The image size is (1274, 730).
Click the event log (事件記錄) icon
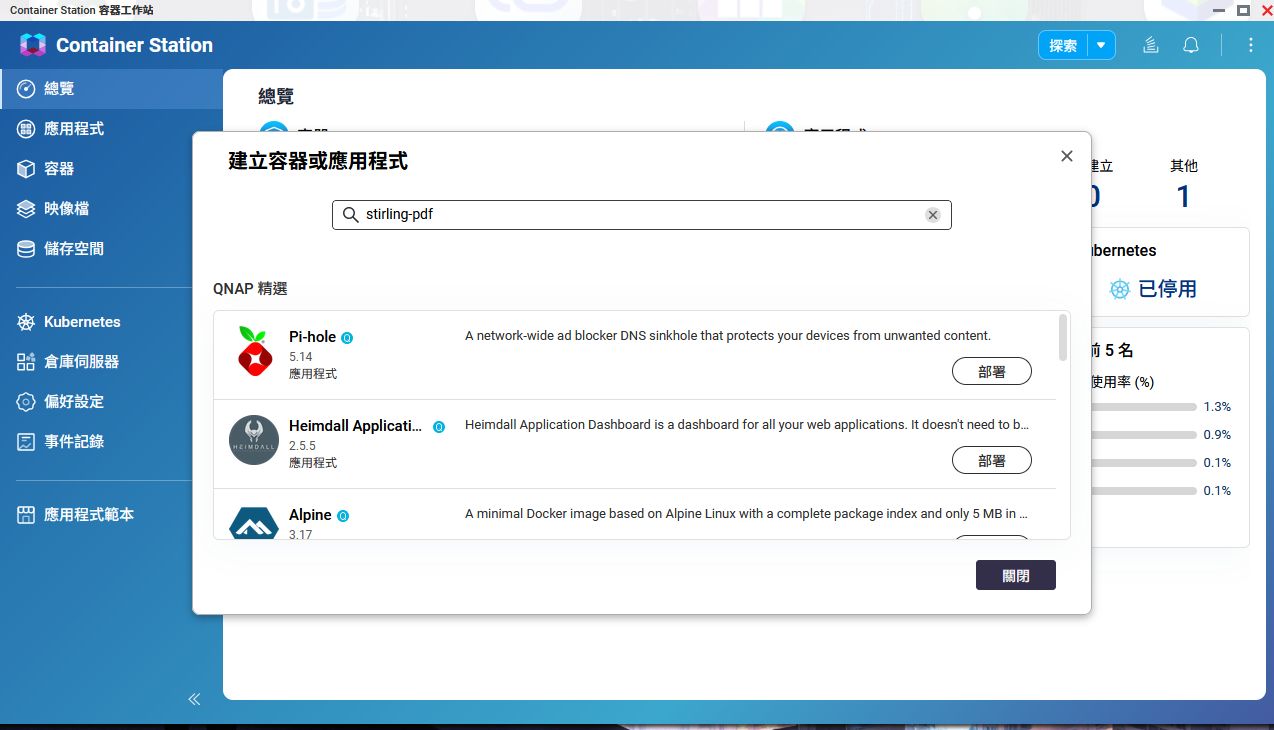point(26,442)
